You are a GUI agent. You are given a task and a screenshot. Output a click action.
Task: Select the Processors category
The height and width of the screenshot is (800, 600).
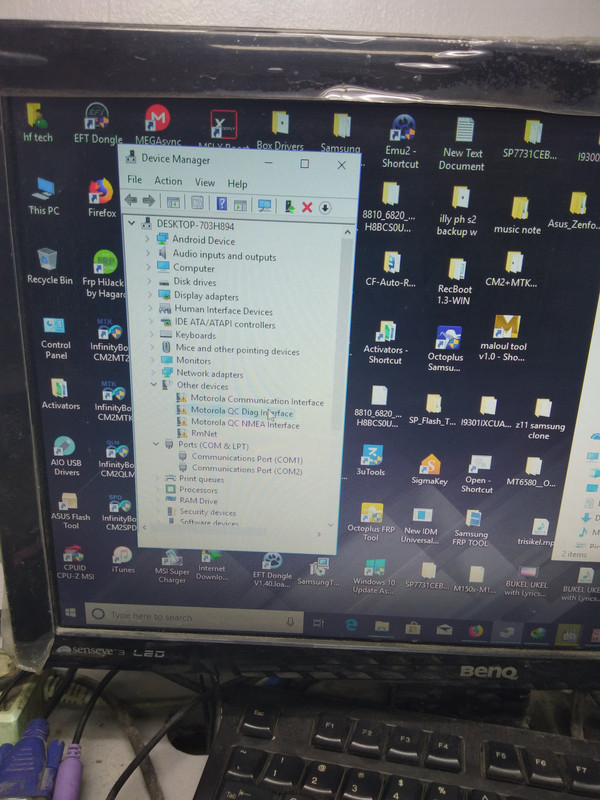coord(198,490)
